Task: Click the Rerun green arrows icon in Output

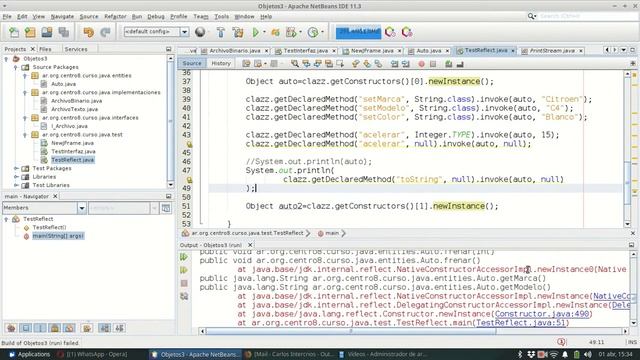Action: click(x=184, y=257)
